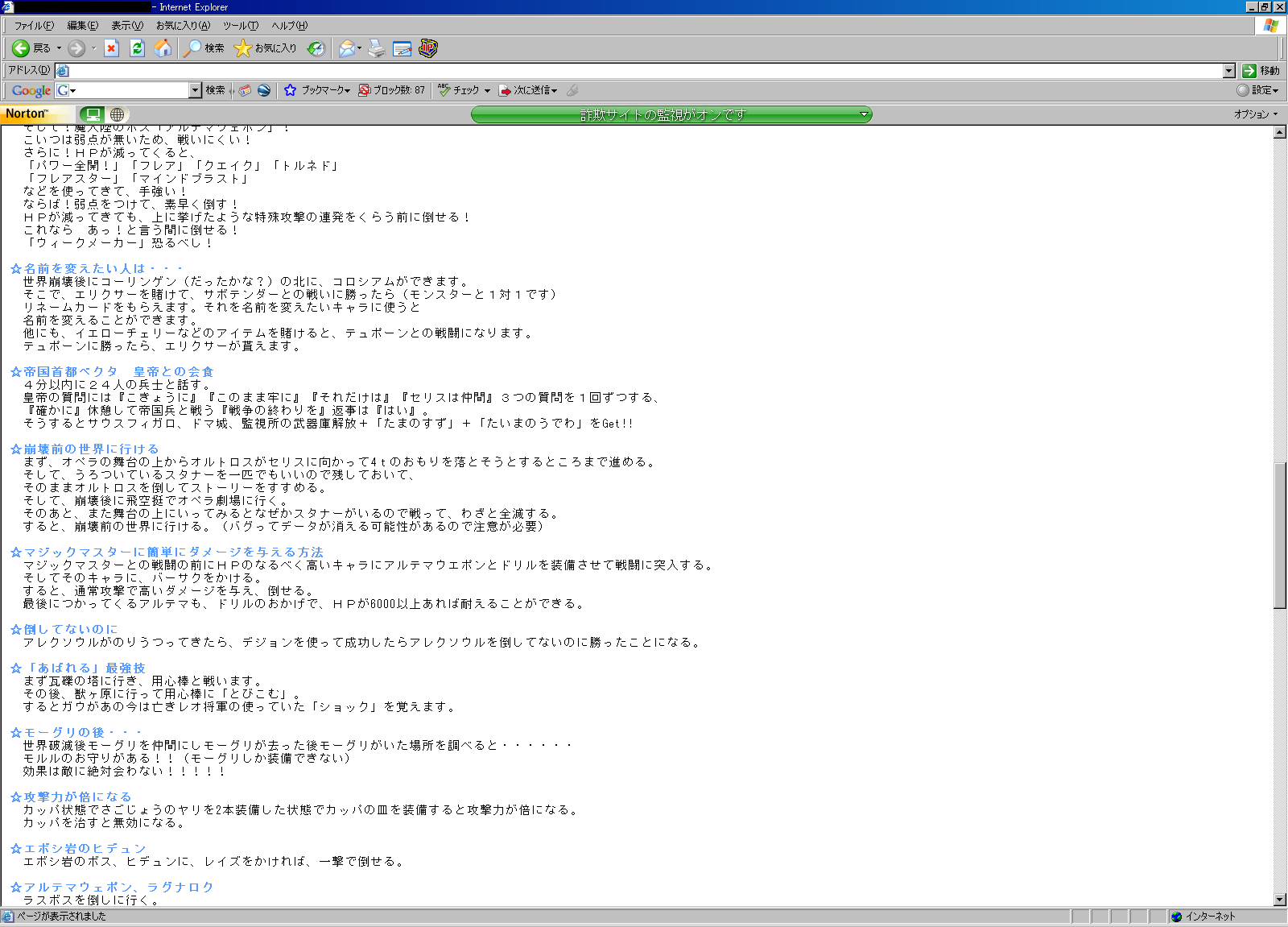Open the Edit (編集) menu
Screen dimensions: 1288x927
pyautogui.click(x=82, y=26)
